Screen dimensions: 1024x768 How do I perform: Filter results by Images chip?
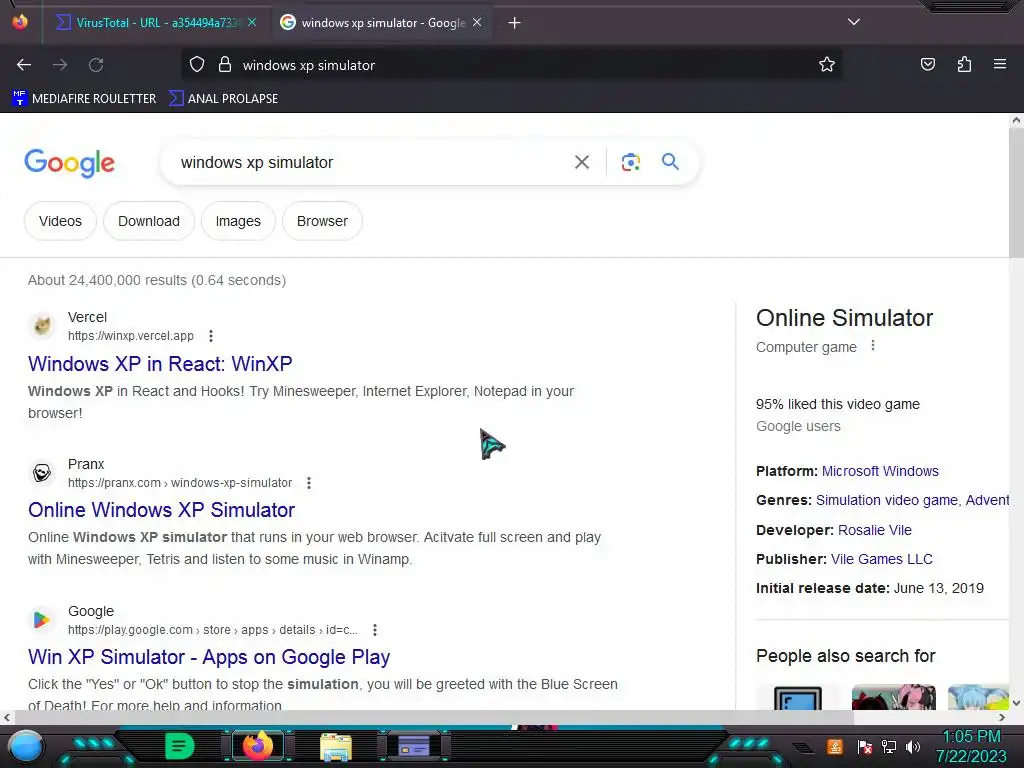point(238,221)
